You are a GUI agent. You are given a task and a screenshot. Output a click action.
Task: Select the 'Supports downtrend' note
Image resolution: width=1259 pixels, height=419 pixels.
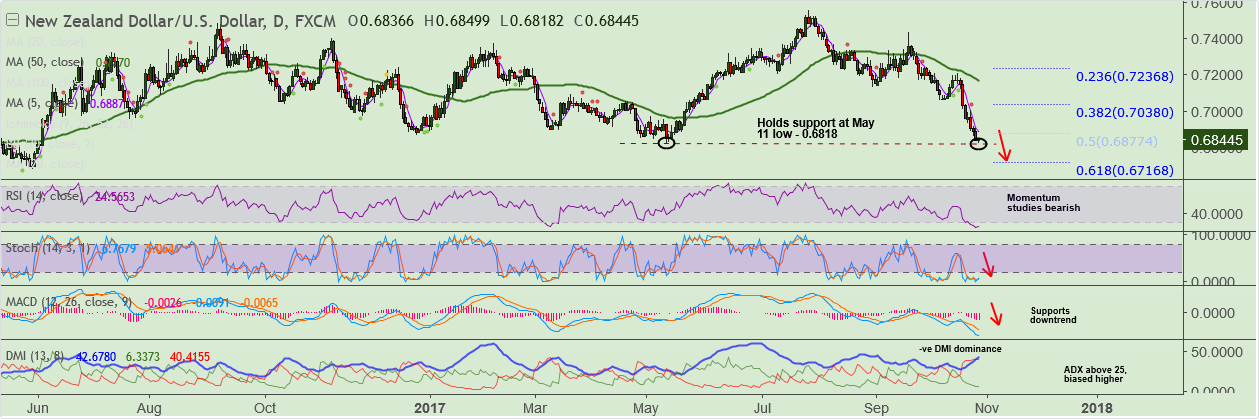tap(1056, 315)
